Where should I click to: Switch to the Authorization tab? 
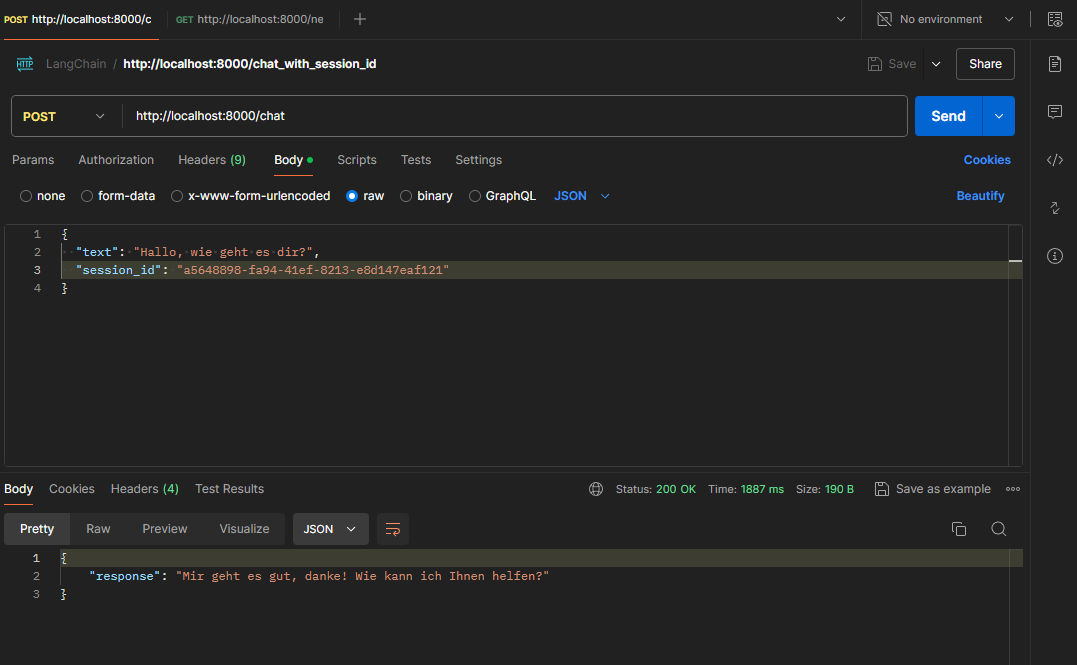[x=116, y=160]
